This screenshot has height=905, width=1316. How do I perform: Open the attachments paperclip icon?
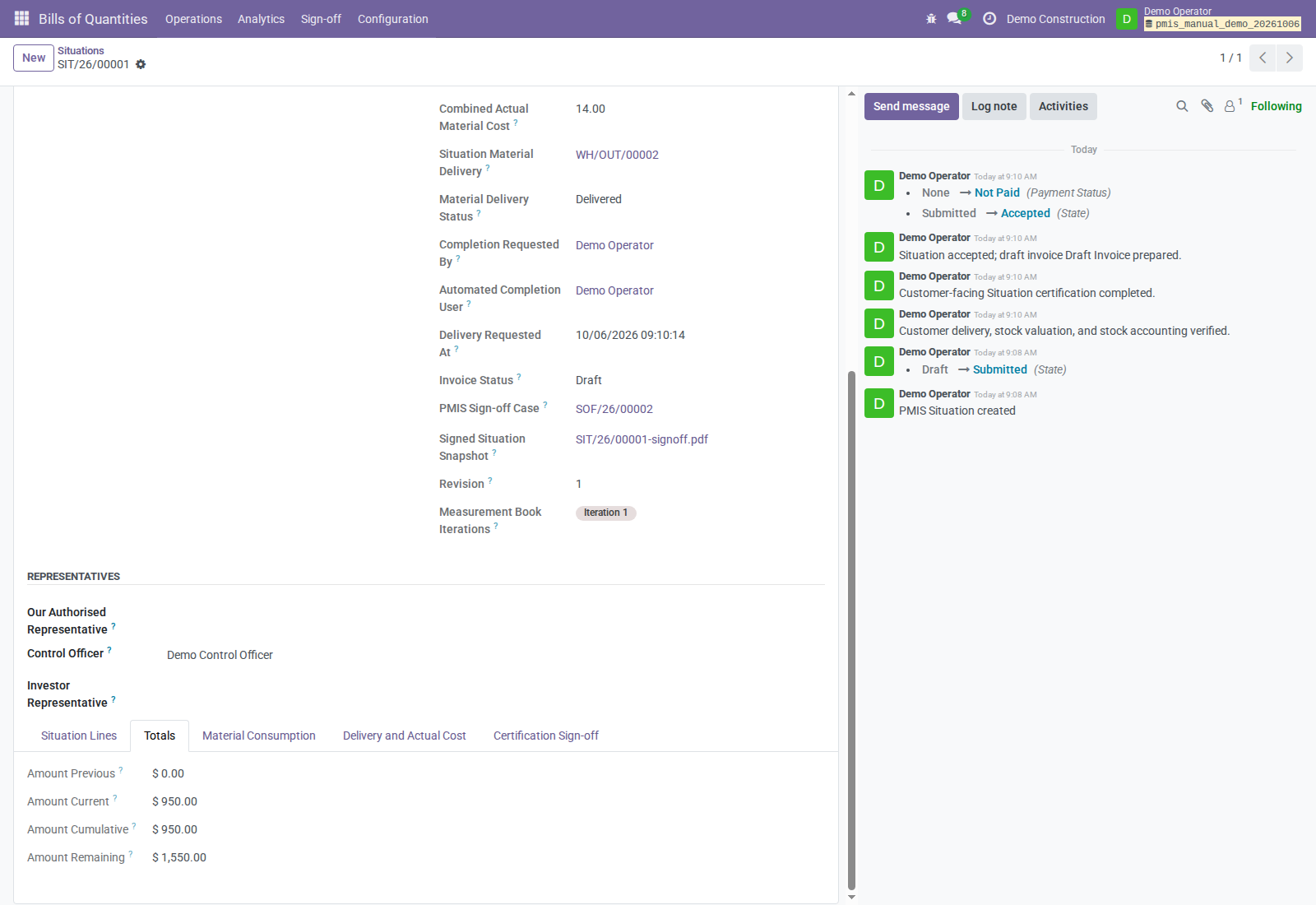[1207, 106]
